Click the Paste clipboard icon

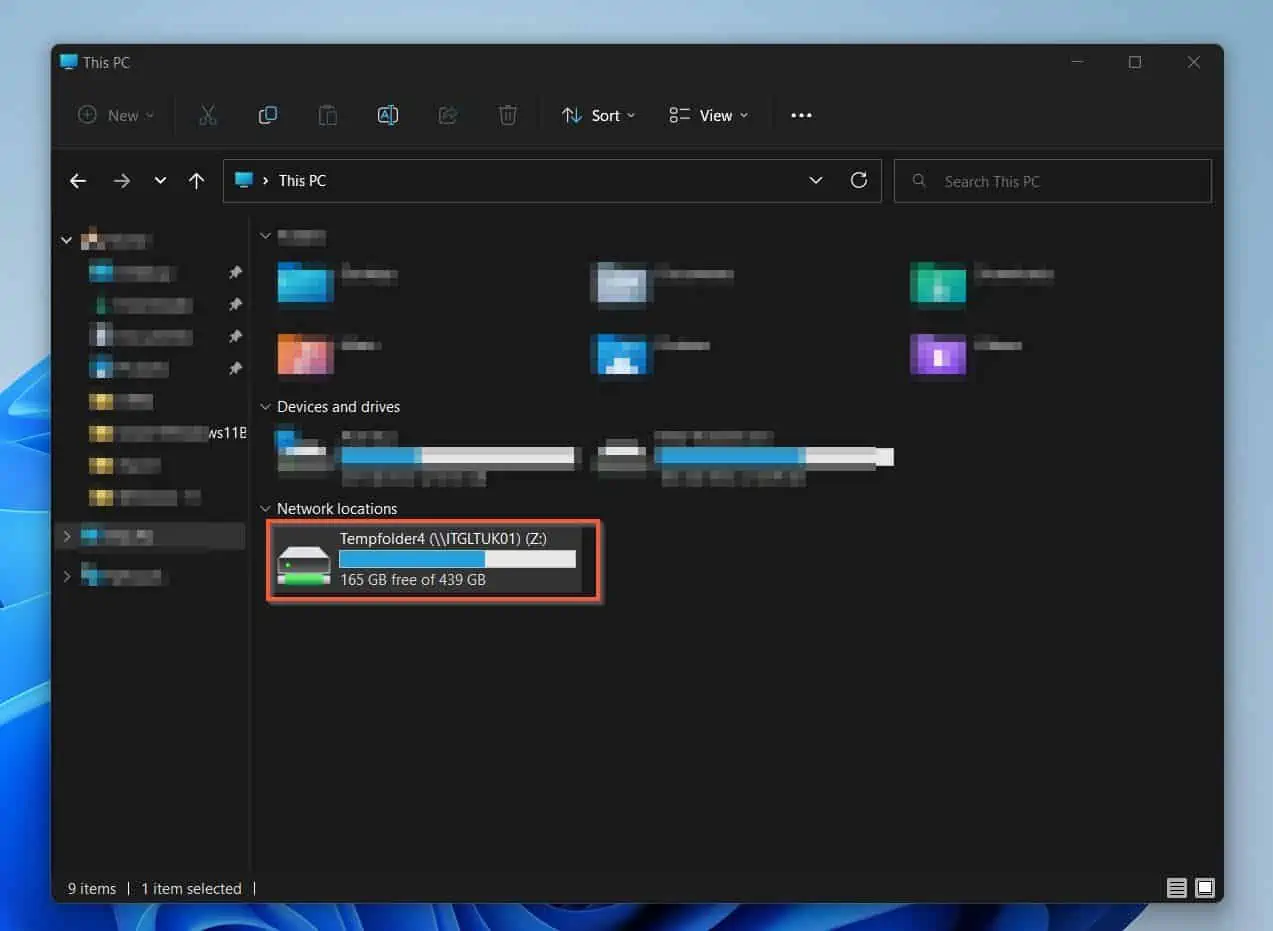pos(328,115)
